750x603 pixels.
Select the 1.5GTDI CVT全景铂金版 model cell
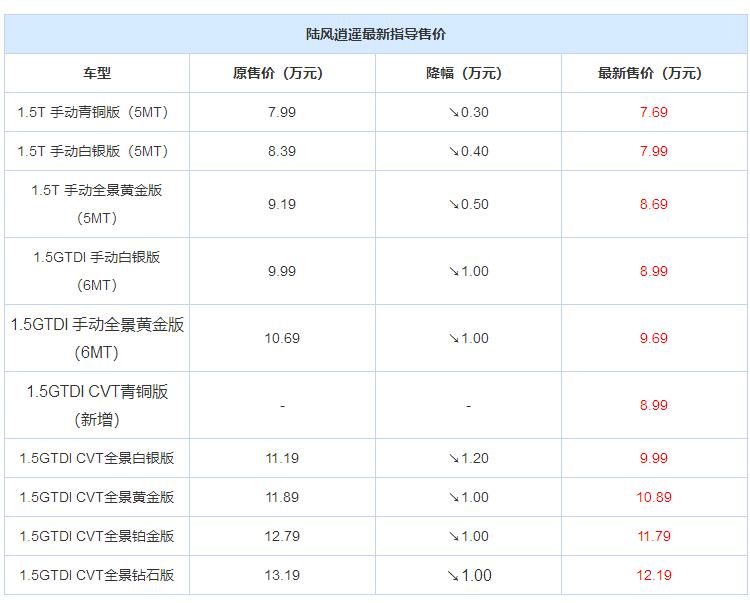pyautogui.click(x=97, y=536)
